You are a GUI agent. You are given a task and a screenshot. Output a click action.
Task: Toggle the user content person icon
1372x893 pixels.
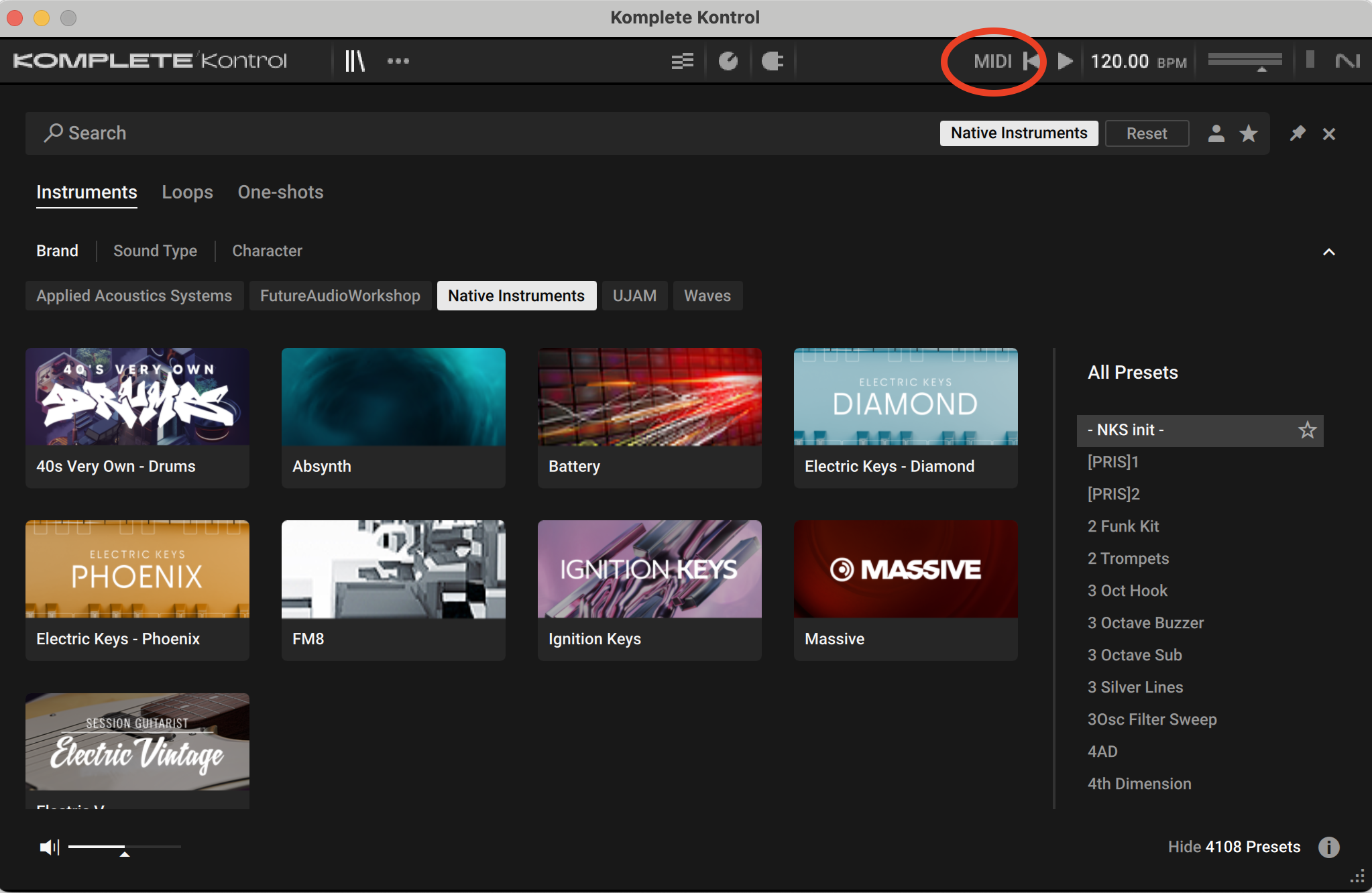[1216, 133]
